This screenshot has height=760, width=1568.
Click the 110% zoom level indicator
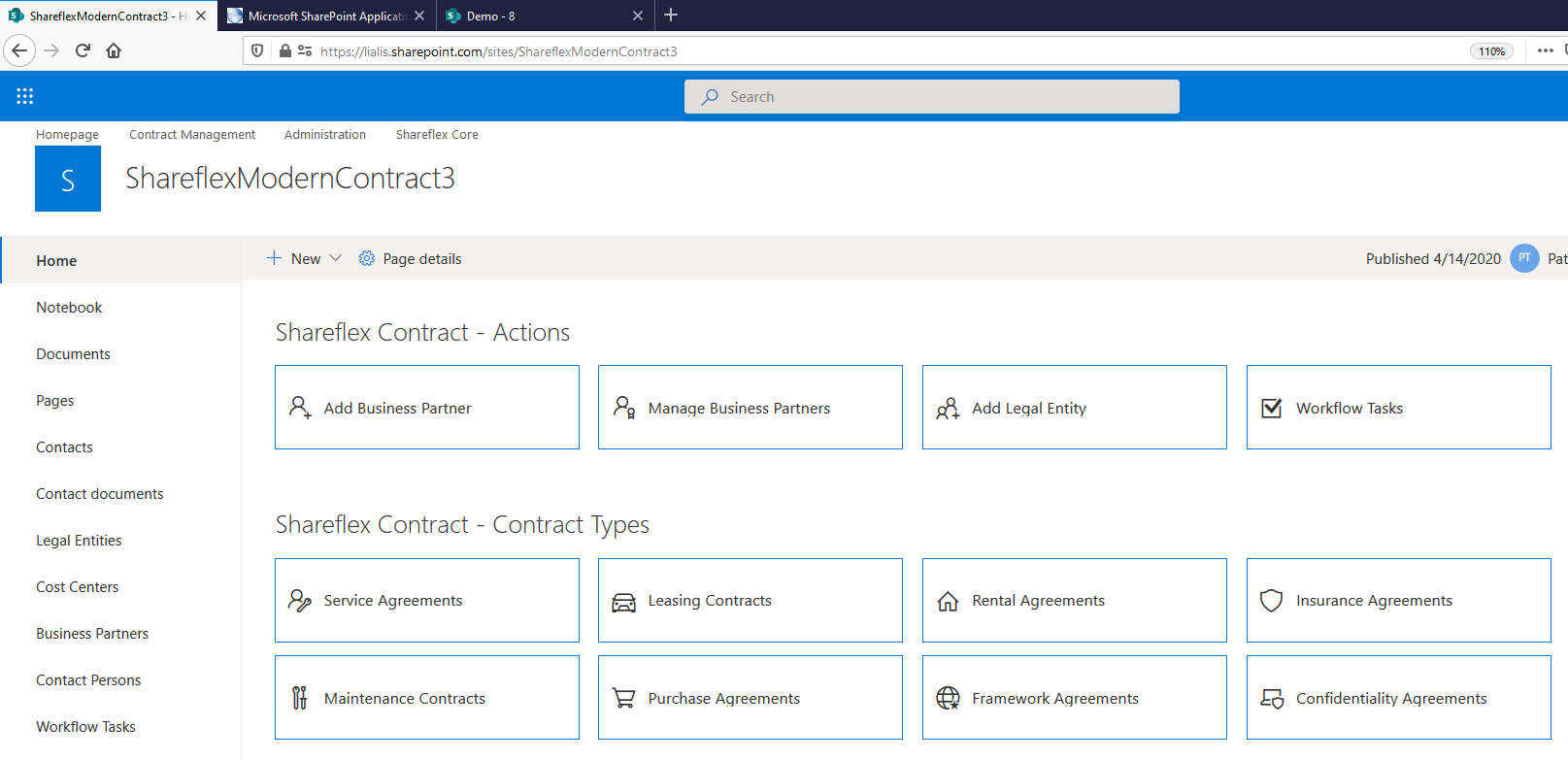click(x=1491, y=51)
